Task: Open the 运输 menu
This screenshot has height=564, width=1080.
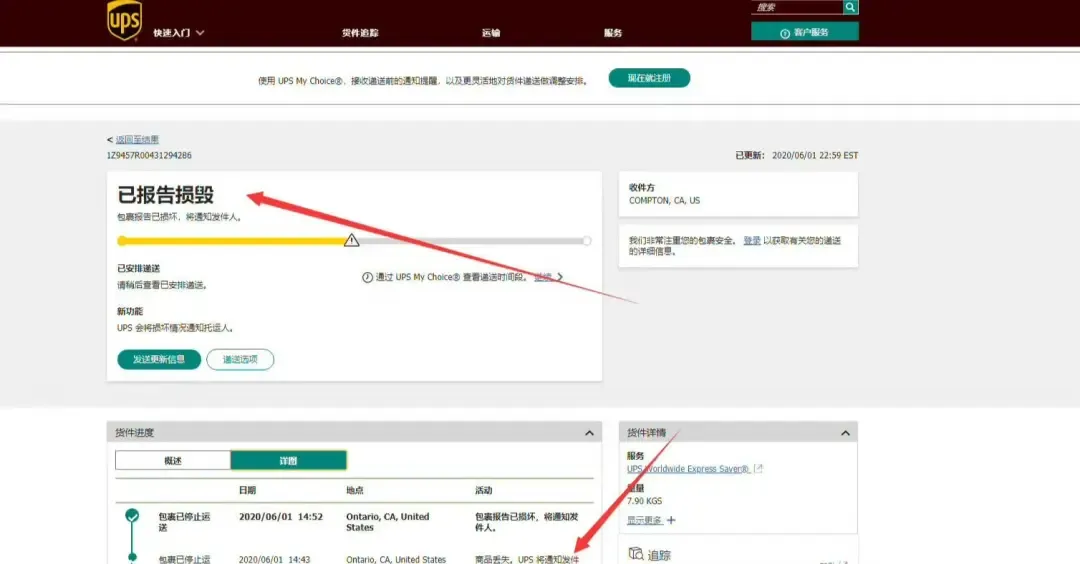Action: click(x=491, y=32)
